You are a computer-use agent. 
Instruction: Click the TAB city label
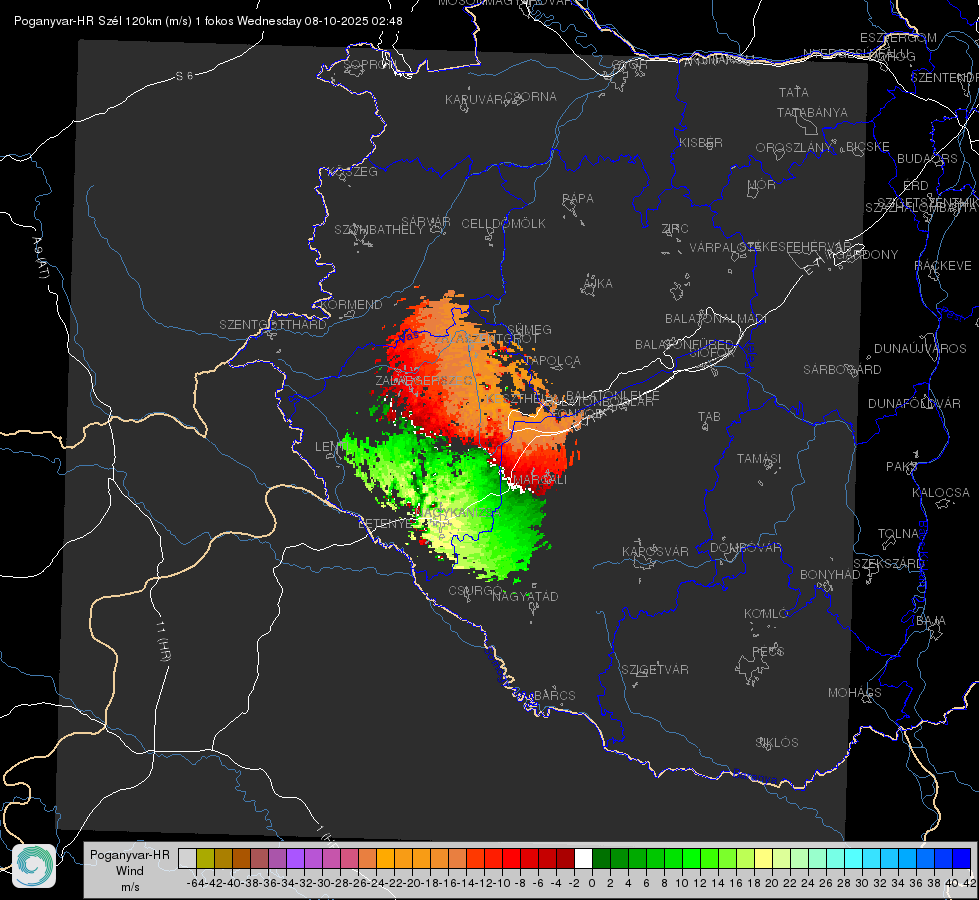click(x=709, y=417)
